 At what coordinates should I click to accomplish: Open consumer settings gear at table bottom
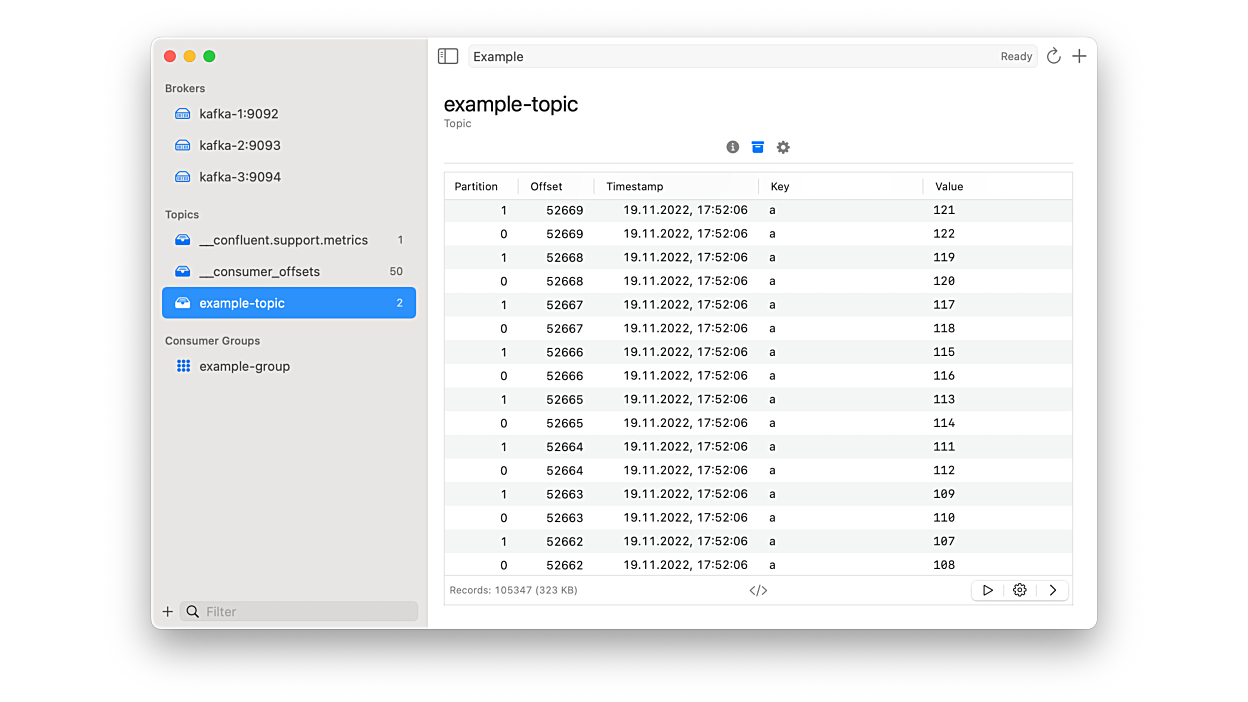[1020, 590]
